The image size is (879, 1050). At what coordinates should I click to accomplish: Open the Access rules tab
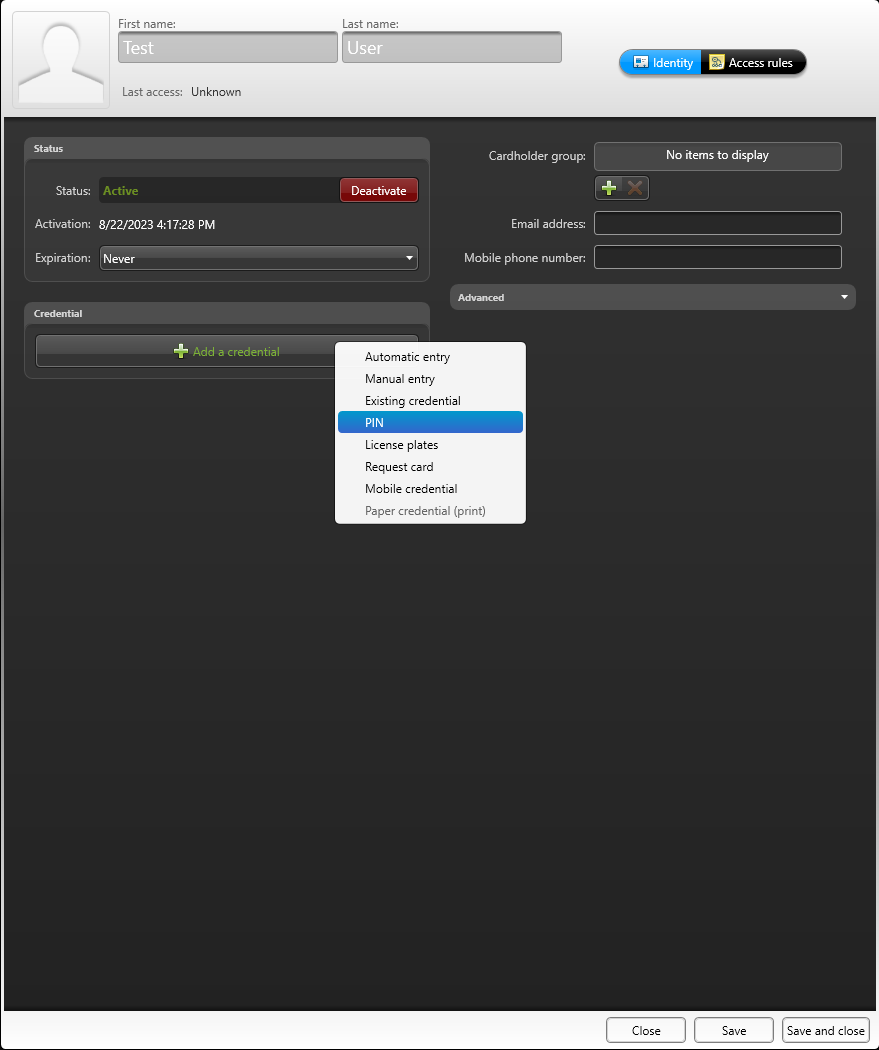pos(752,63)
